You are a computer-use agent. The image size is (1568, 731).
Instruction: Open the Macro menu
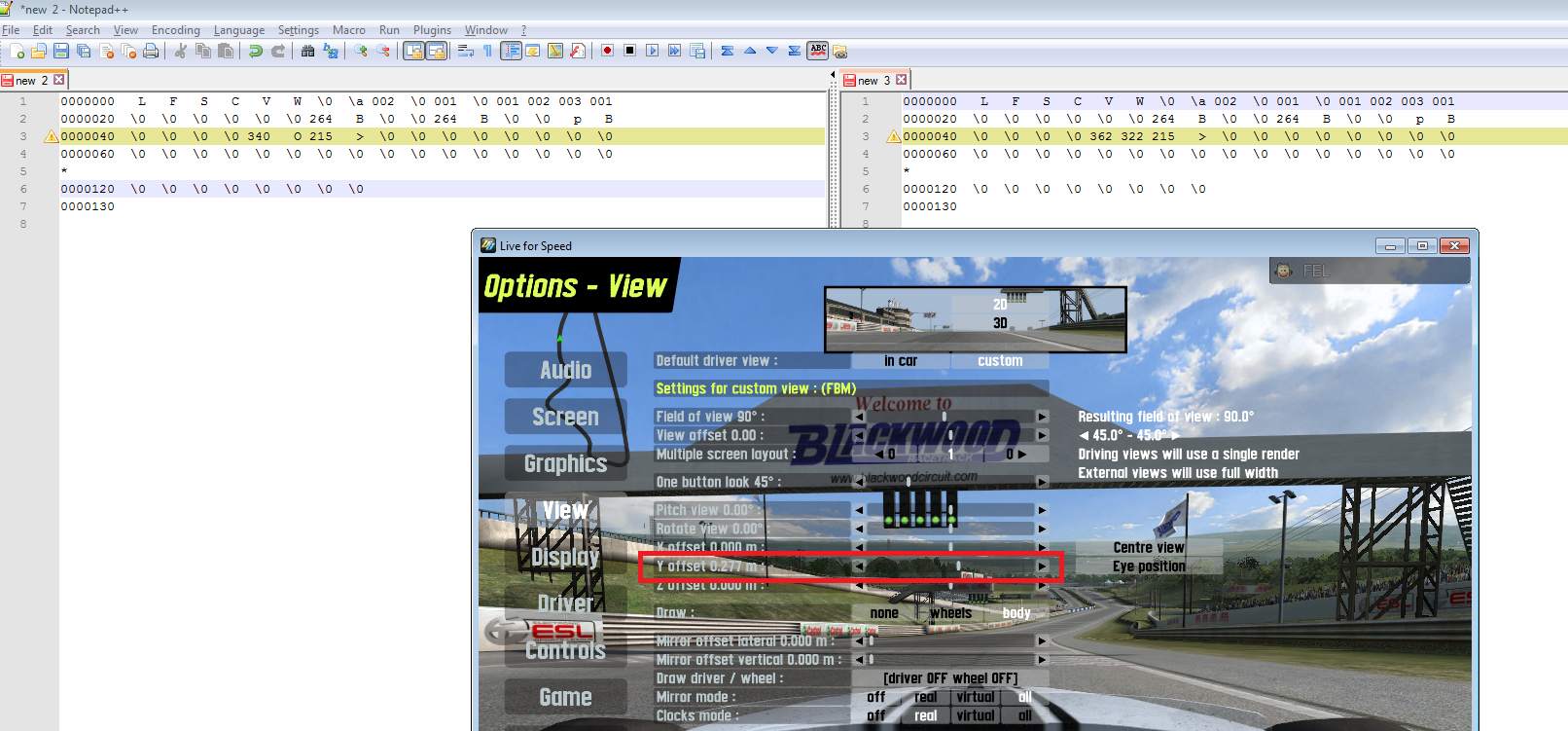click(349, 30)
